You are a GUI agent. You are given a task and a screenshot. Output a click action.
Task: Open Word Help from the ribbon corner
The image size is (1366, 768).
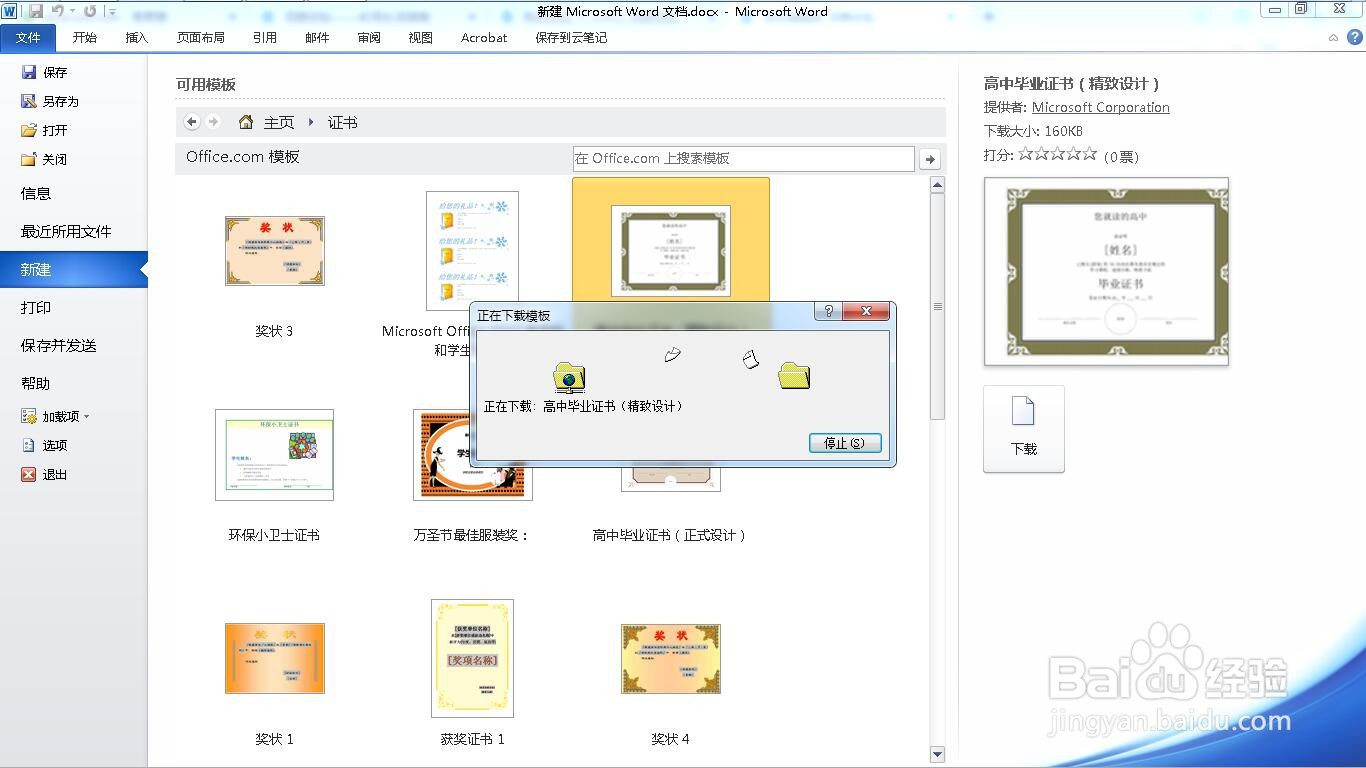click(x=1355, y=37)
